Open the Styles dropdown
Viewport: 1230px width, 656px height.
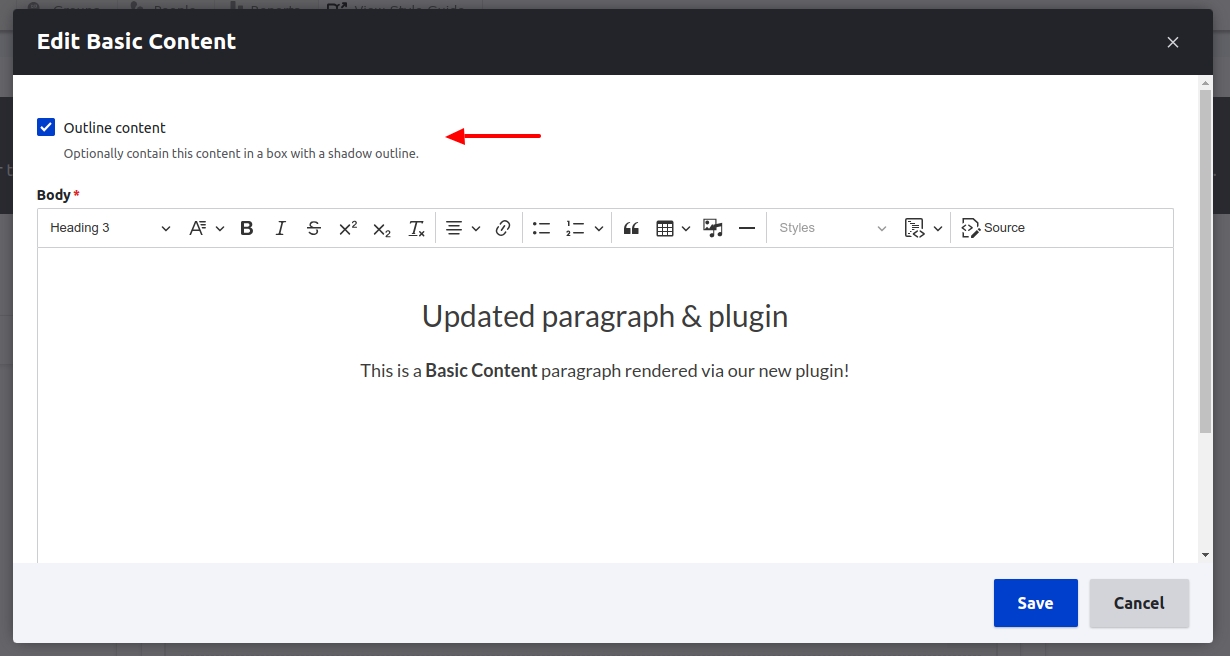coord(831,227)
